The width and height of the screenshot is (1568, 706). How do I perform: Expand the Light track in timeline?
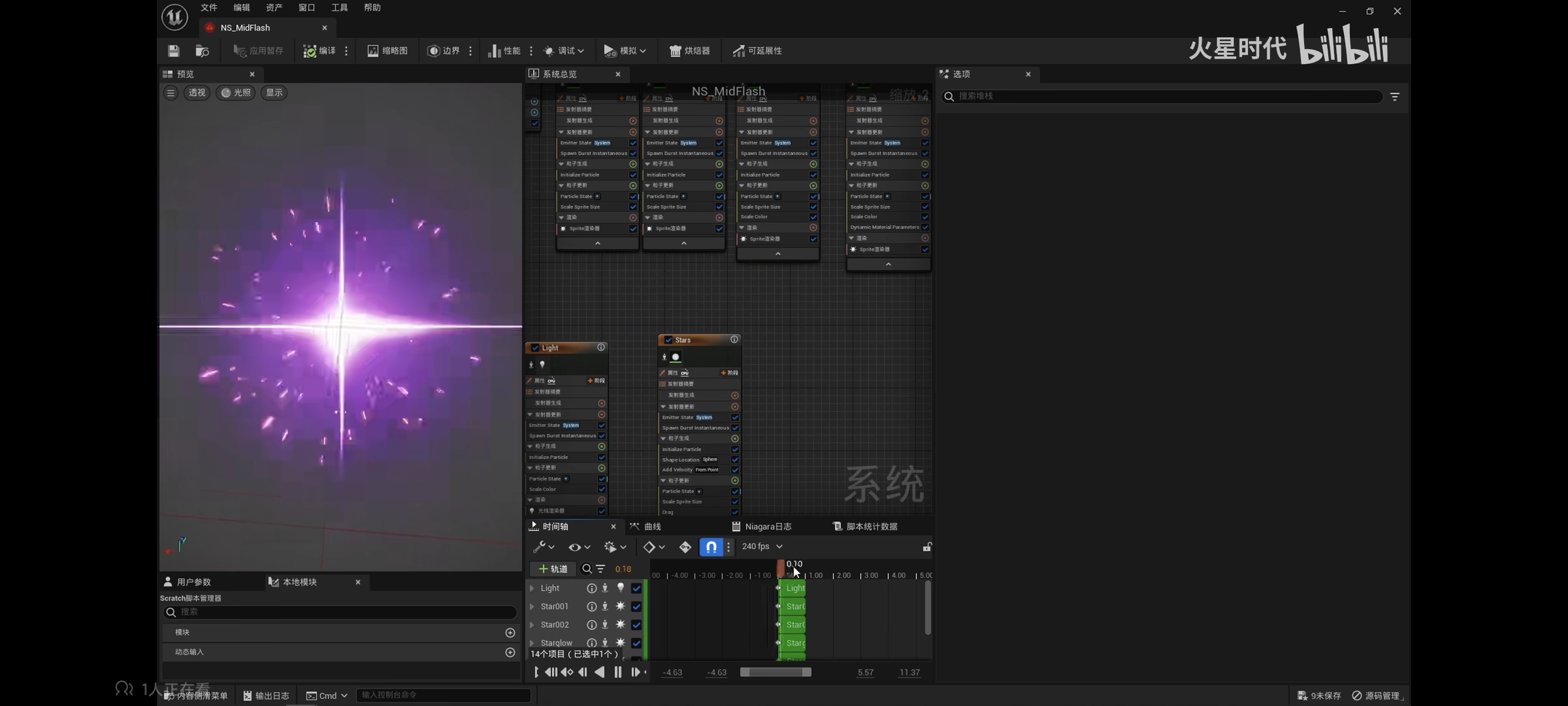pos(532,588)
